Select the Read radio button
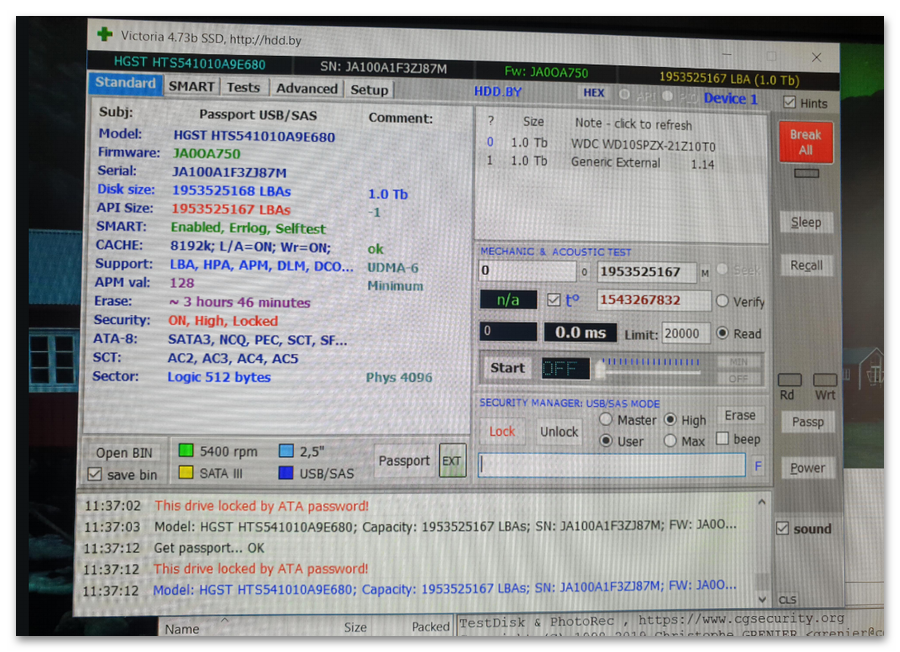This screenshot has height=652, width=900. pos(723,333)
